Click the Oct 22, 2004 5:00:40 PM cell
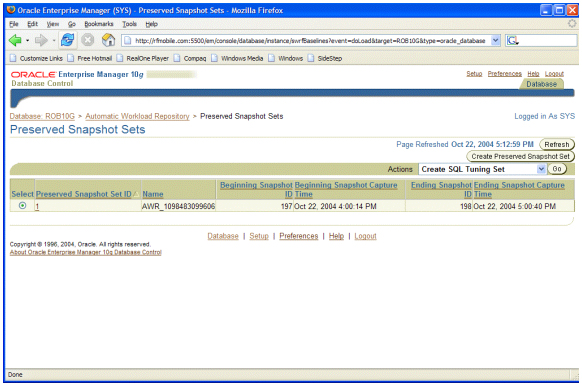582x385 pixels. (514, 206)
